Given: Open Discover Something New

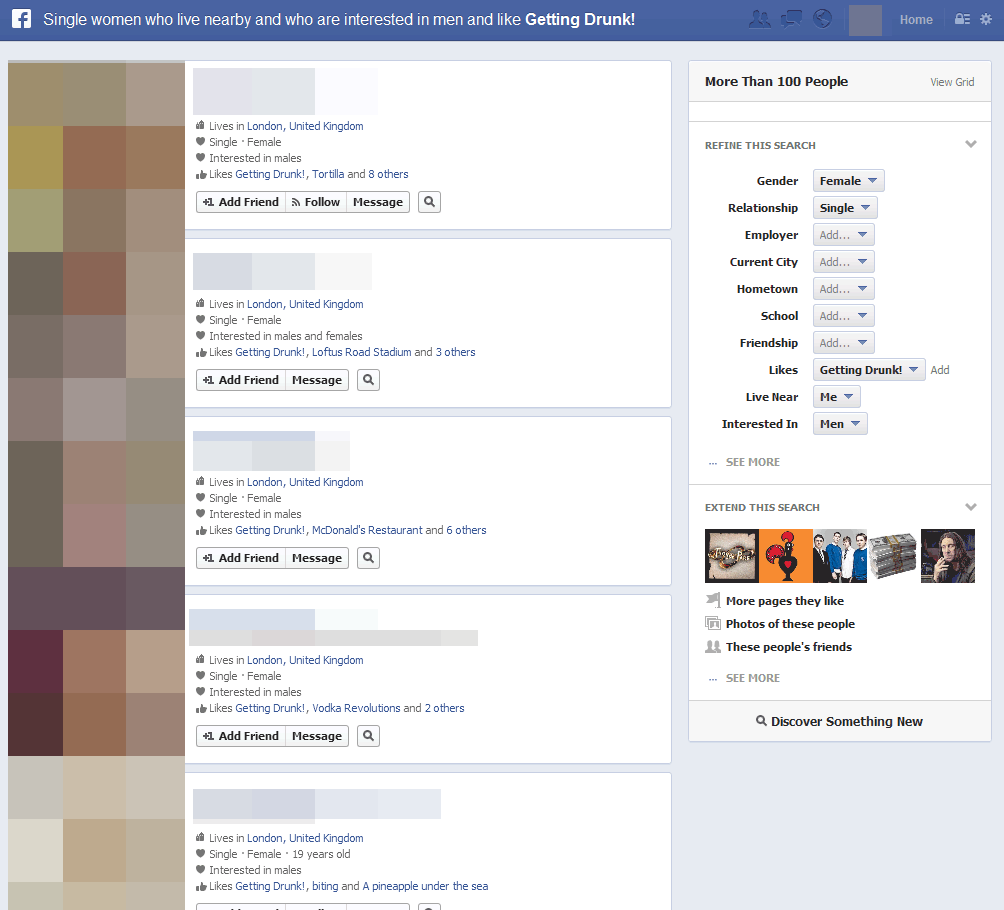Looking at the screenshot, I should click(x=839, y=721).
